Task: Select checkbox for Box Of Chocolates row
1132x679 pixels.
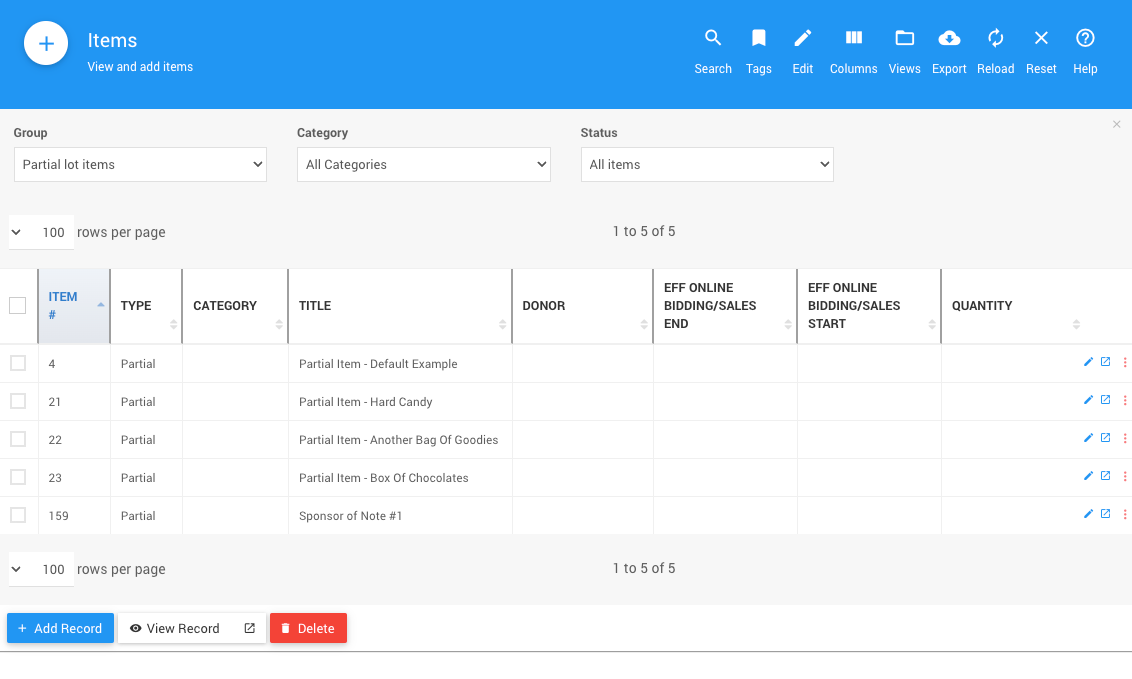Action: (18, 477)
